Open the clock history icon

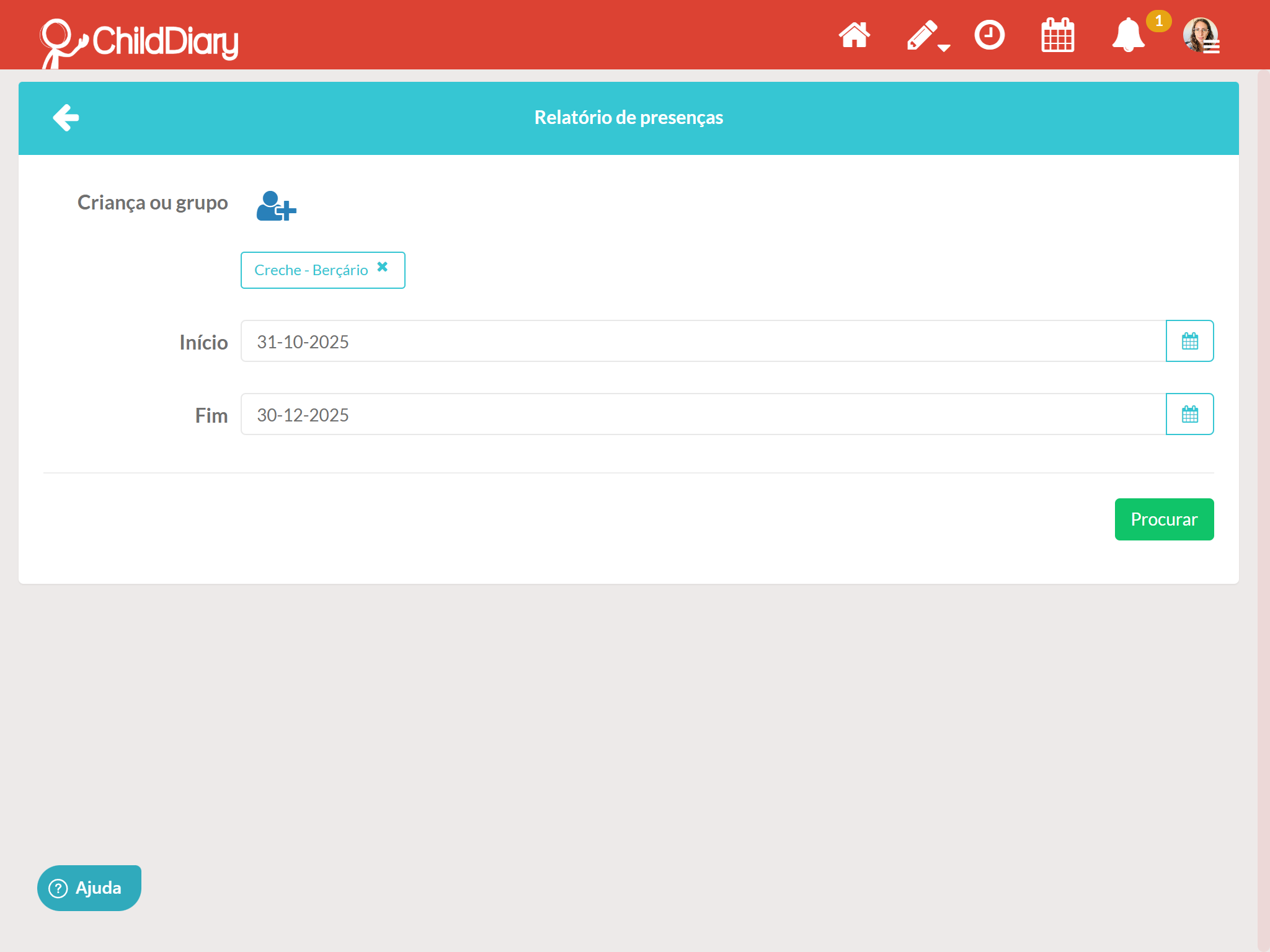(989, 35)
